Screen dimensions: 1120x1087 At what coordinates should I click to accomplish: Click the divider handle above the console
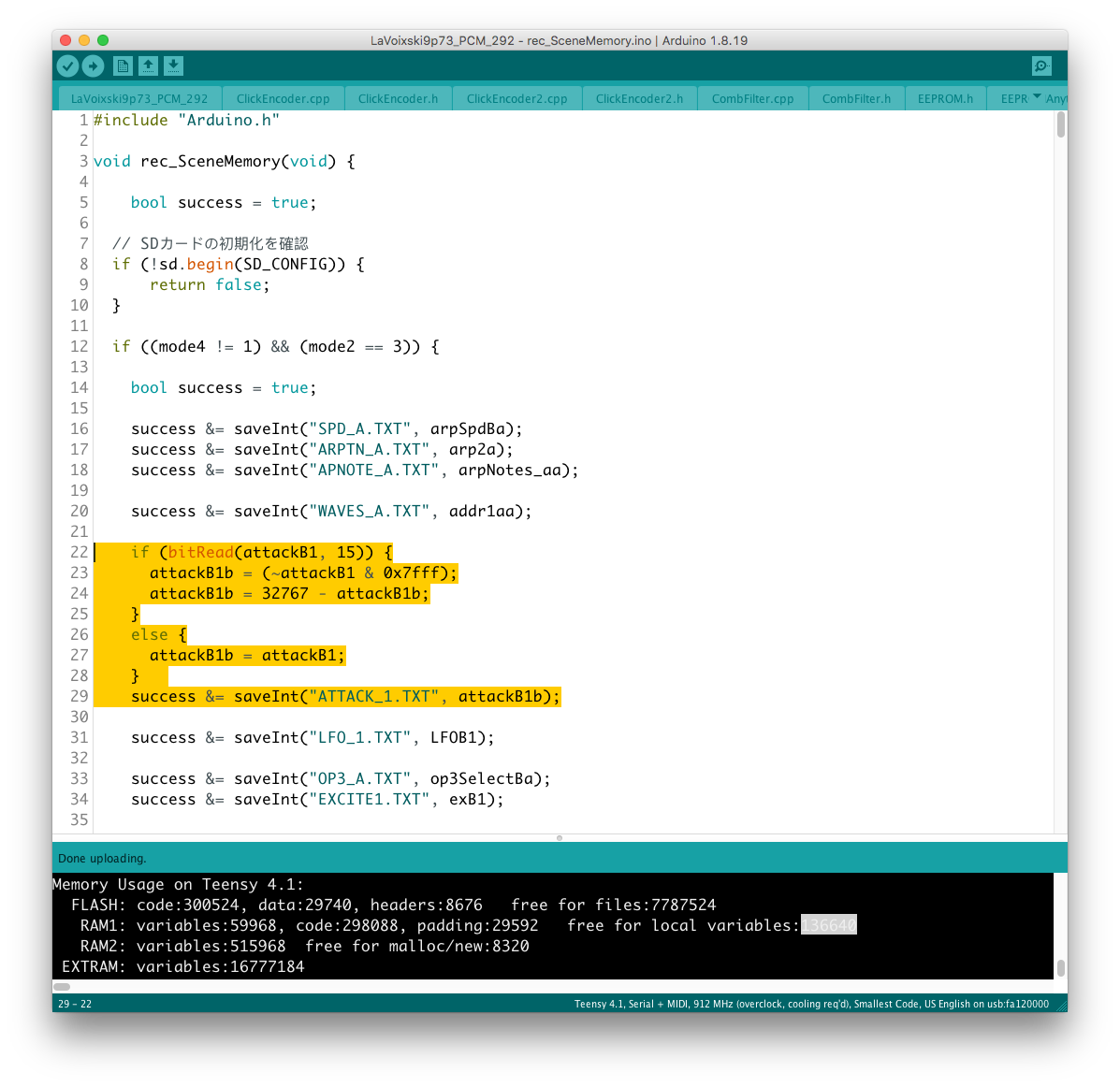(560, 838)
